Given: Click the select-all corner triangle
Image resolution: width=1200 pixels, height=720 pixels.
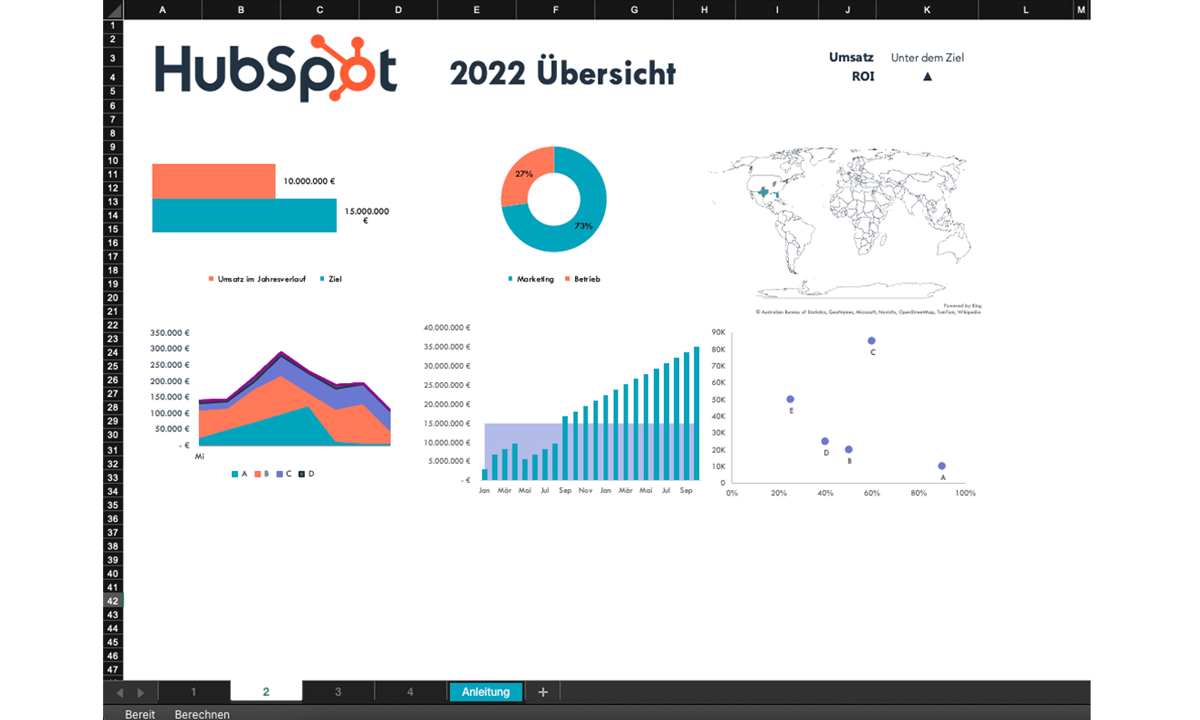Looking at the screenshot, I should click(112, 10).
